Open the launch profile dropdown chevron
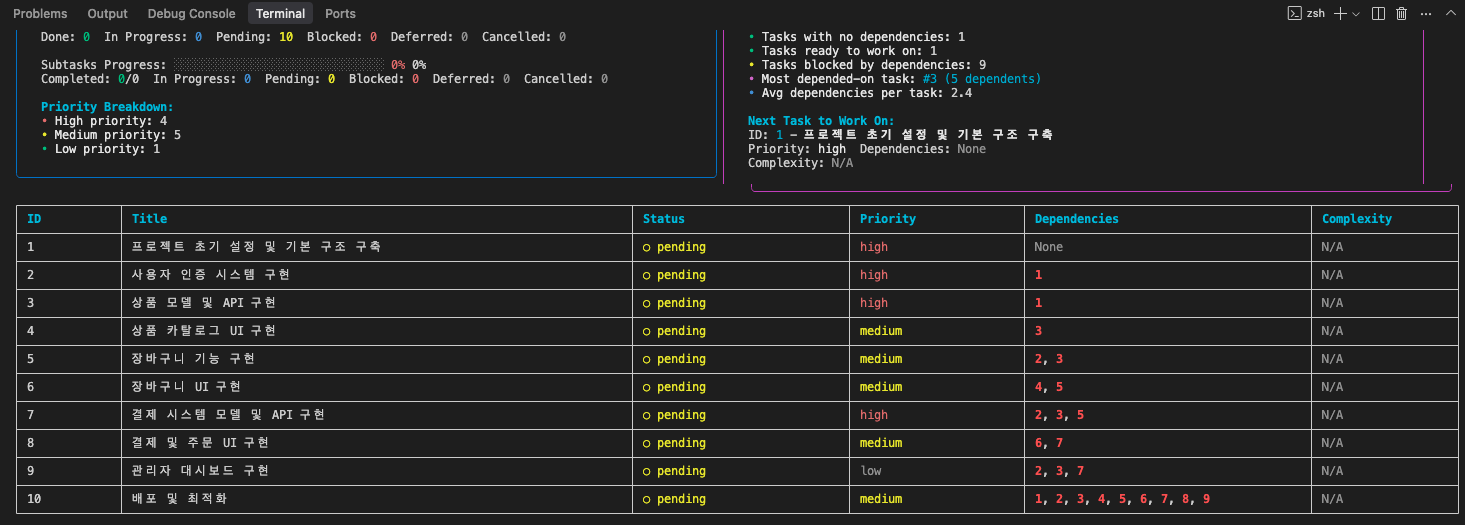The height and width of the screenshot is (525, 1465). [x=1356, y=13]
